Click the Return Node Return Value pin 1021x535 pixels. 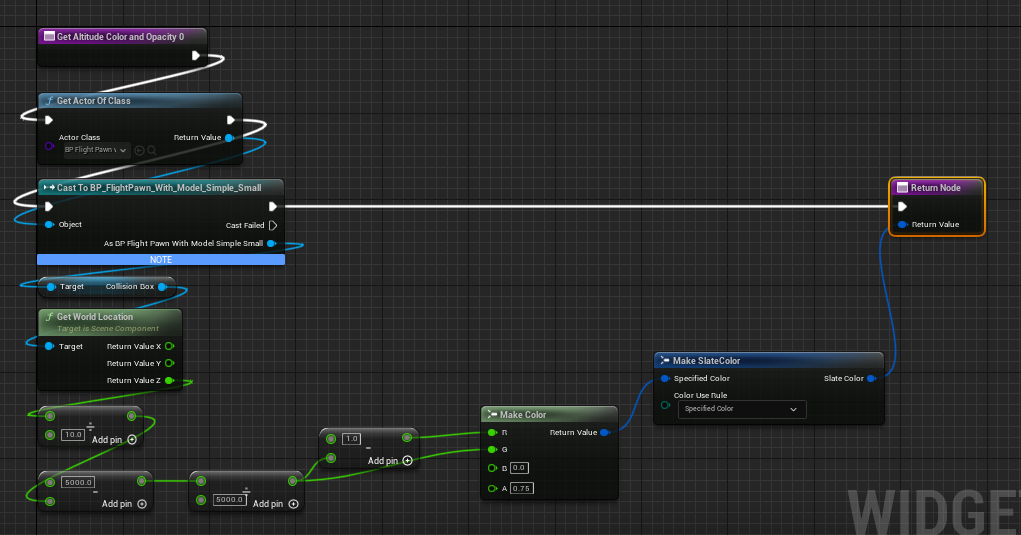pos(902,225)
